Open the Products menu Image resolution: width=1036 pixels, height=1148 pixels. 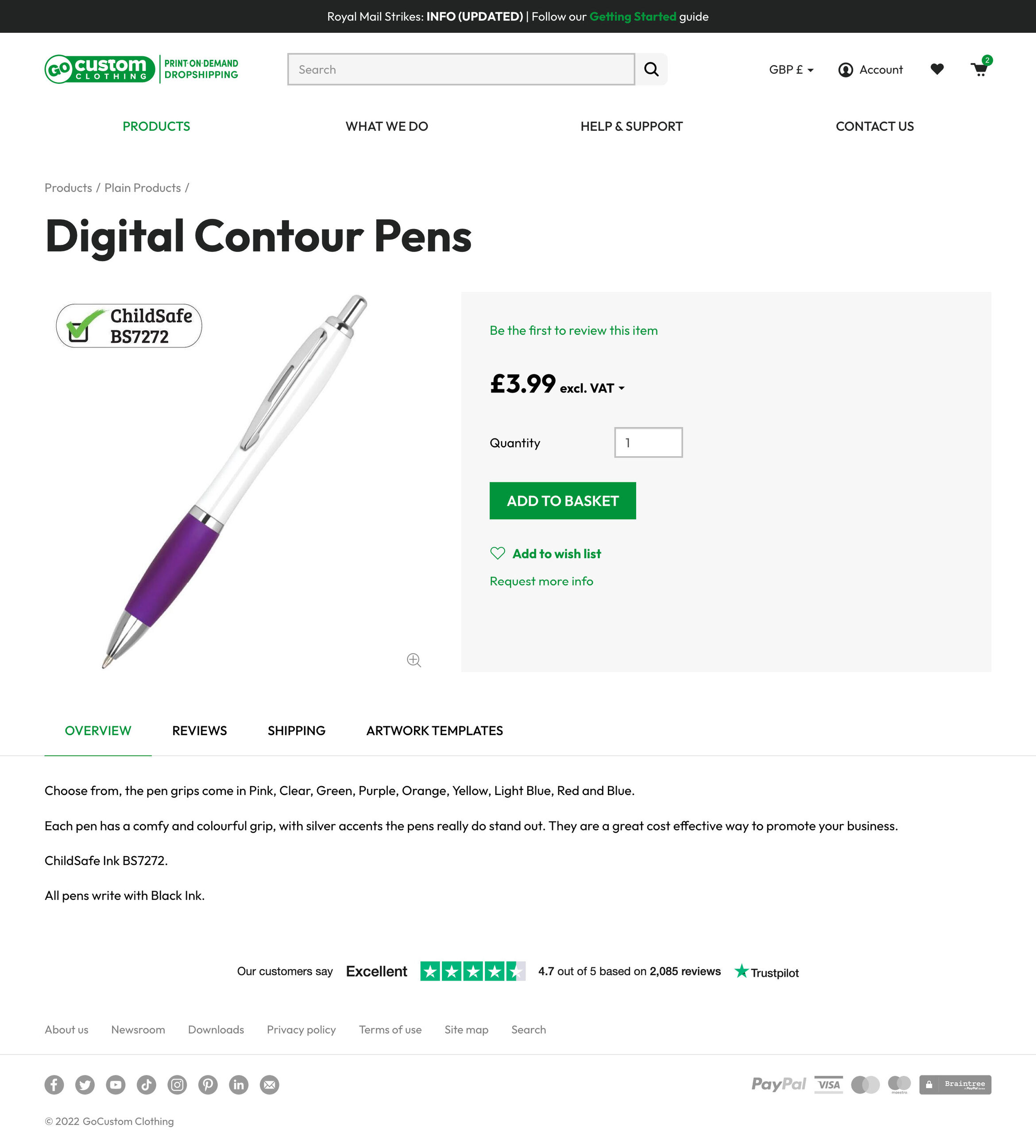click(x=157, y=126)
